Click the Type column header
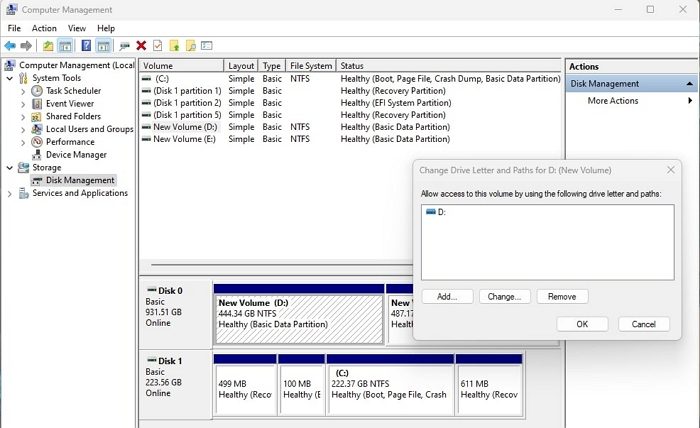The image size is (700, 428). click(x=271, y=66)
